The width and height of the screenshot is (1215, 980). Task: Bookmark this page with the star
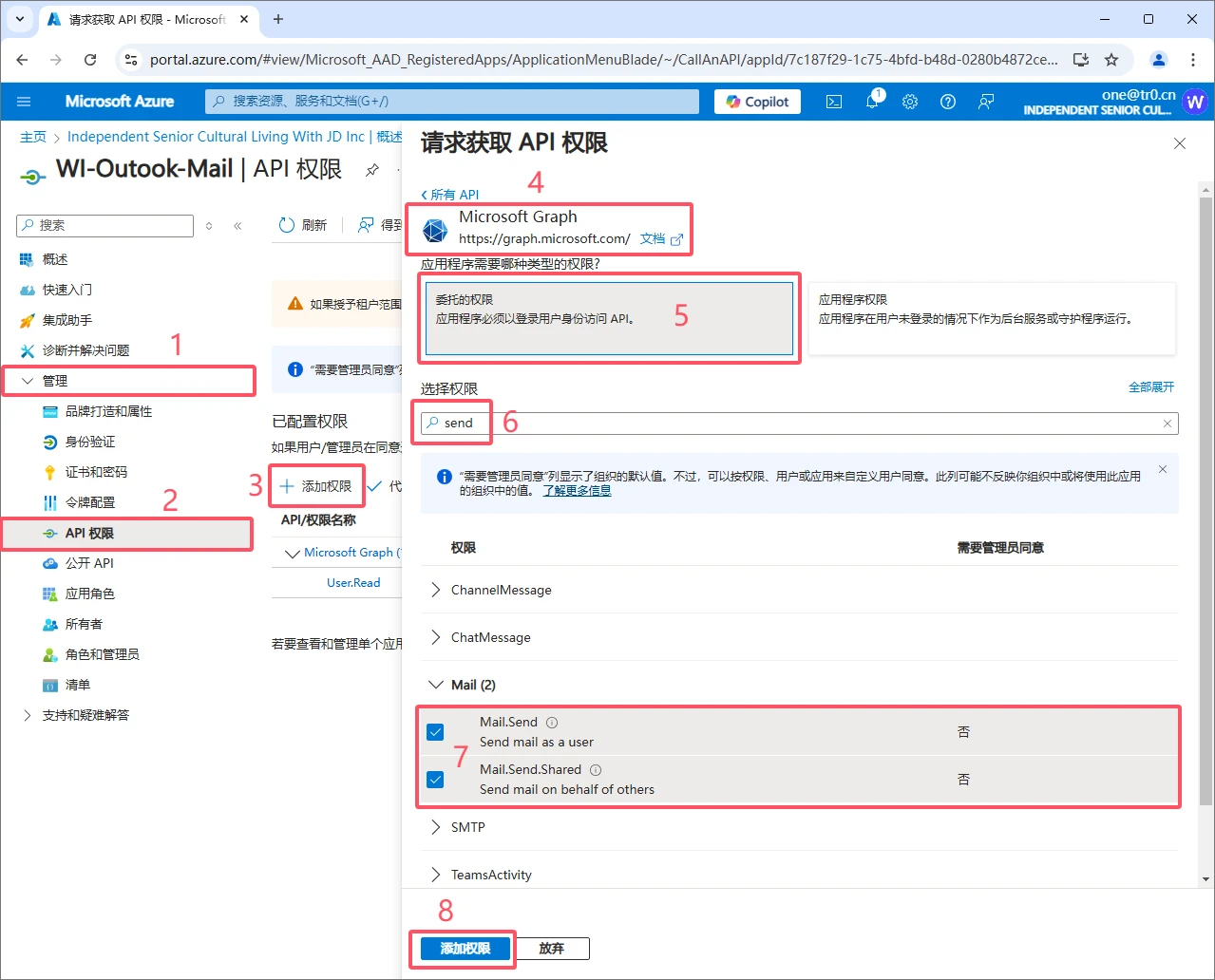[x=1111, y=60]
